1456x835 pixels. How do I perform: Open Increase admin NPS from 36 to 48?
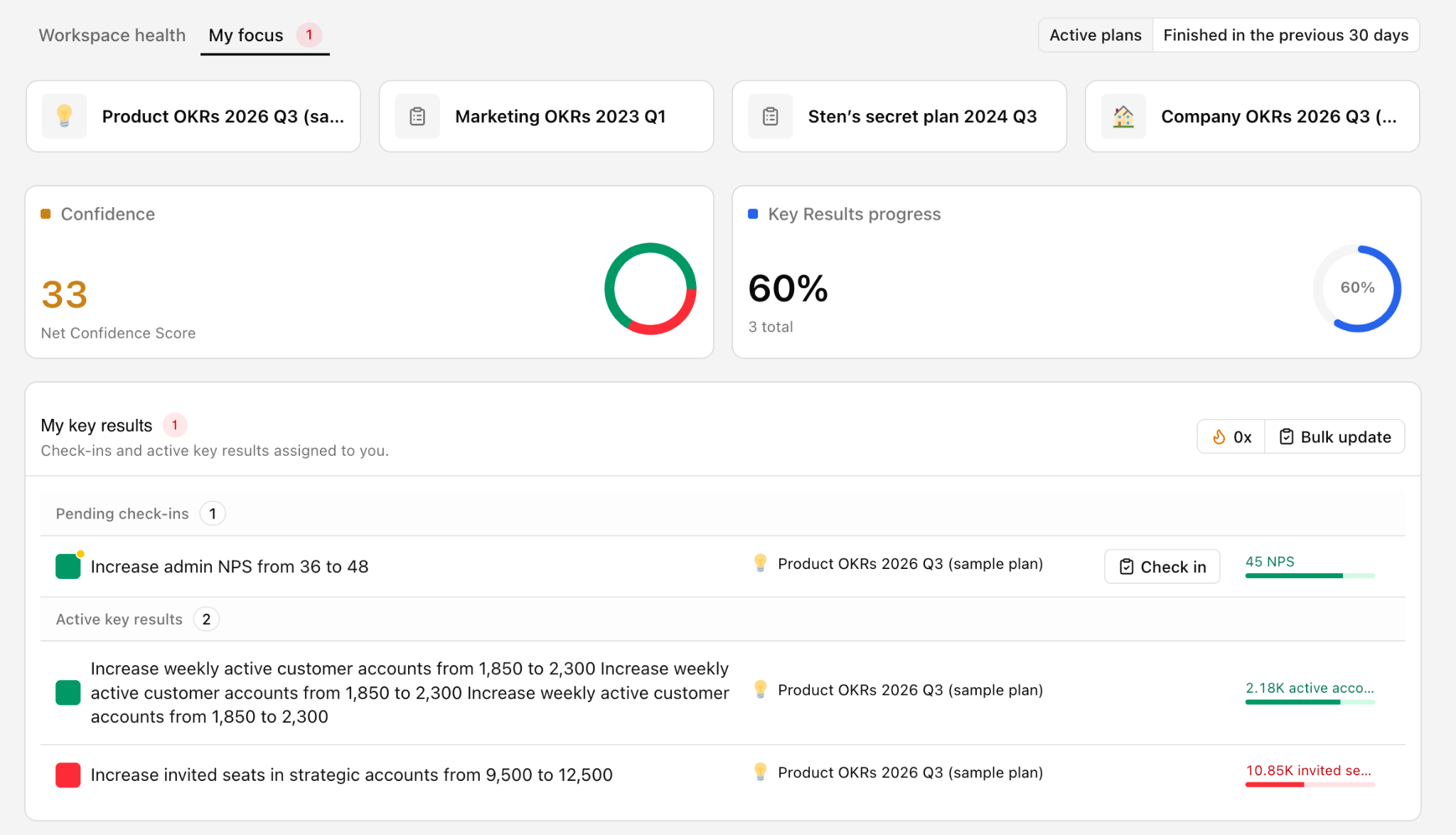(x=230, y=566)
